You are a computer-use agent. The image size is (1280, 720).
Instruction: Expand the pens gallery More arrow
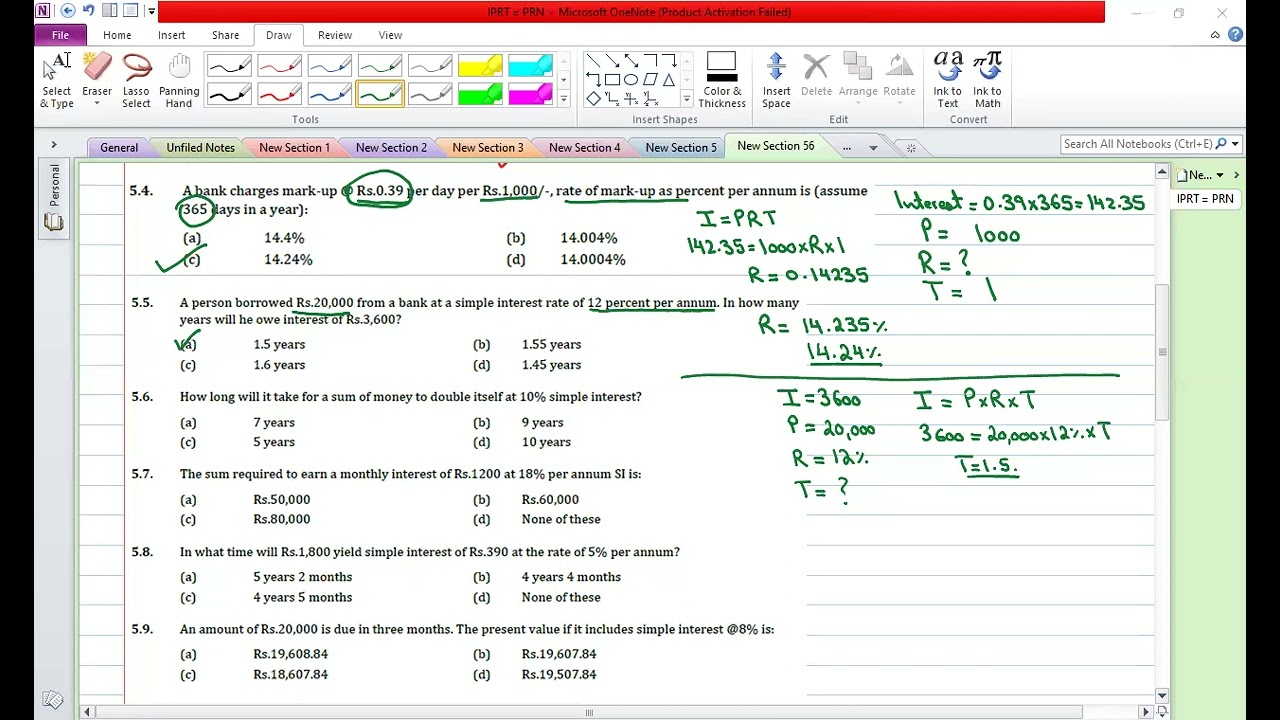(563, 99)
